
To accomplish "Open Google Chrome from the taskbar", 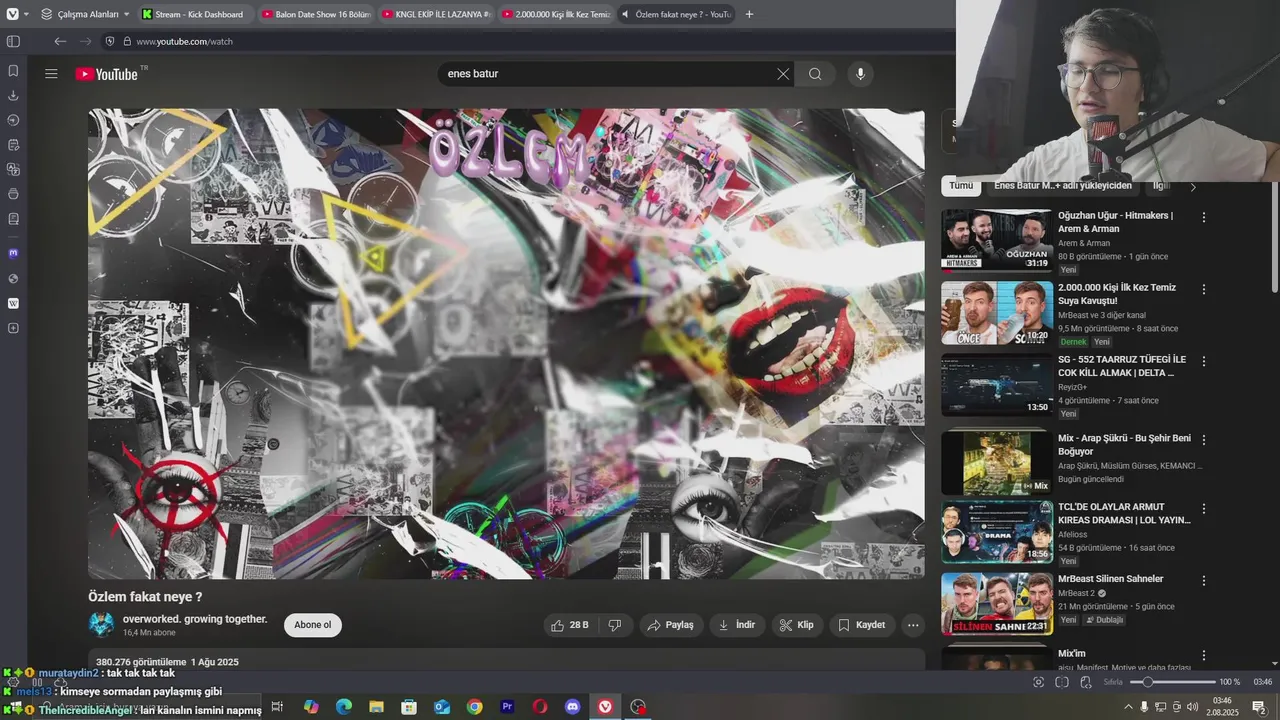I will click(474, 707).
